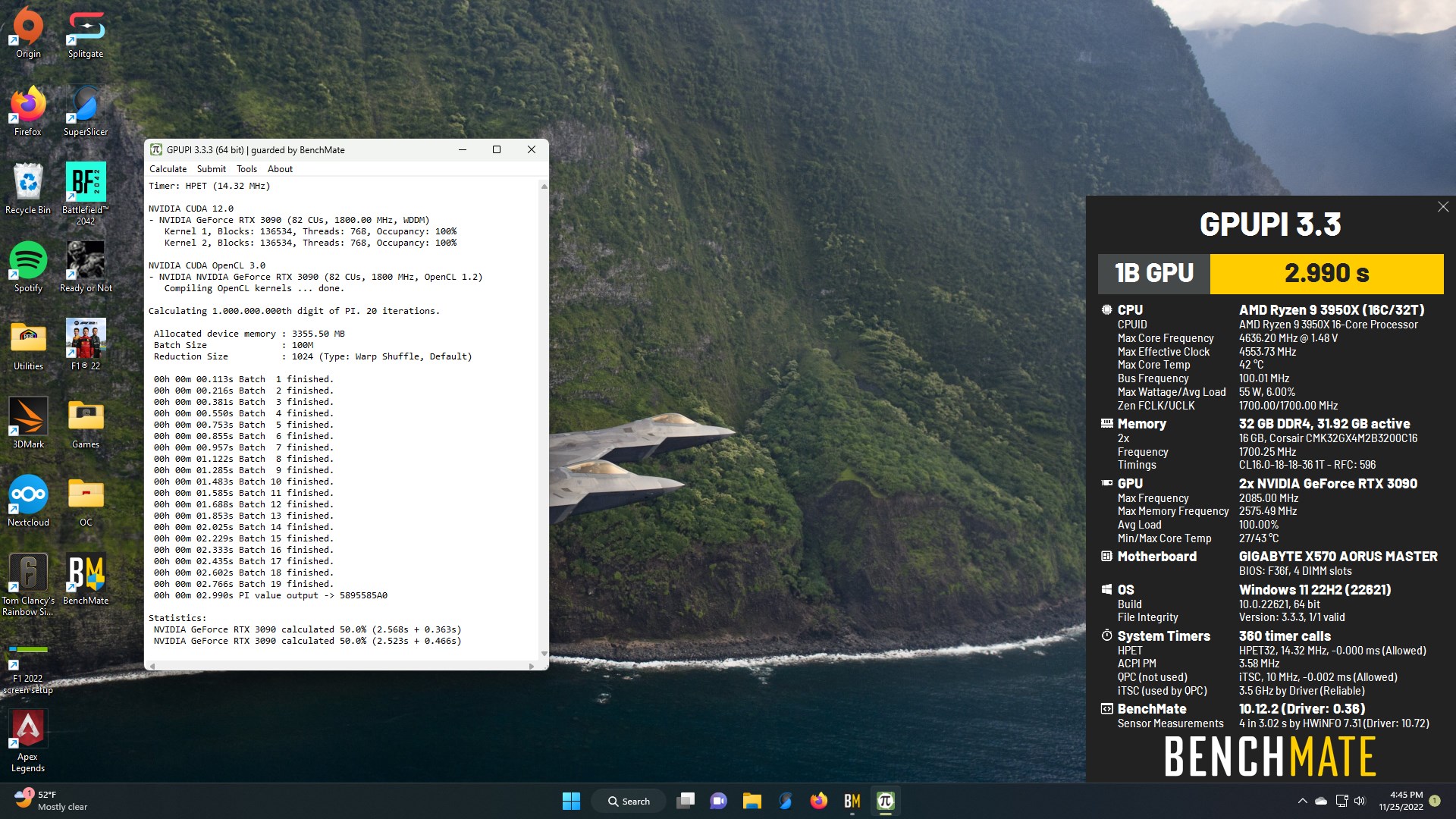
Task: Open the About menu in GPUPI
Action: tap(280, 169)
